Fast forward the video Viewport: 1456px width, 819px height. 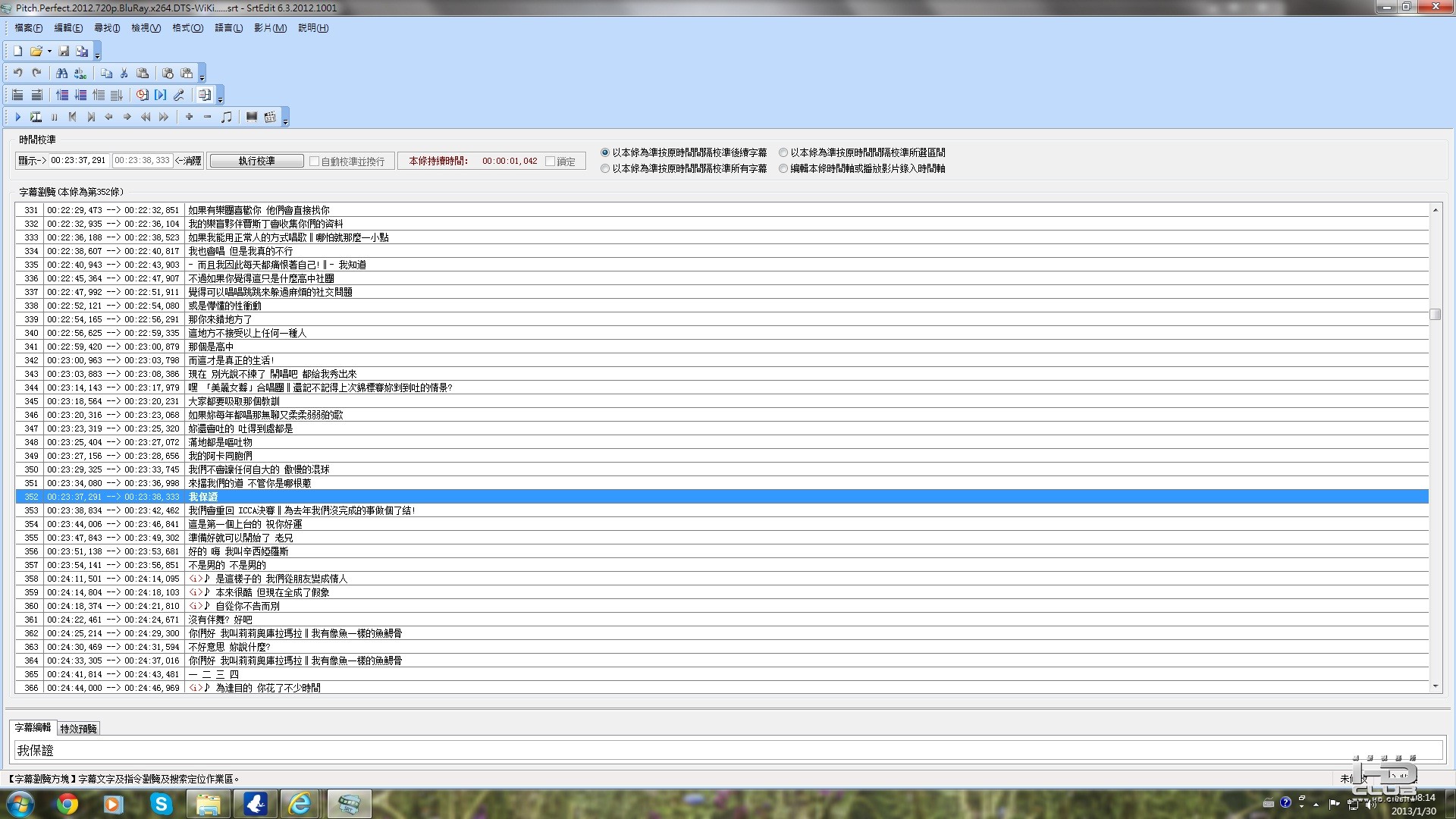163,117
